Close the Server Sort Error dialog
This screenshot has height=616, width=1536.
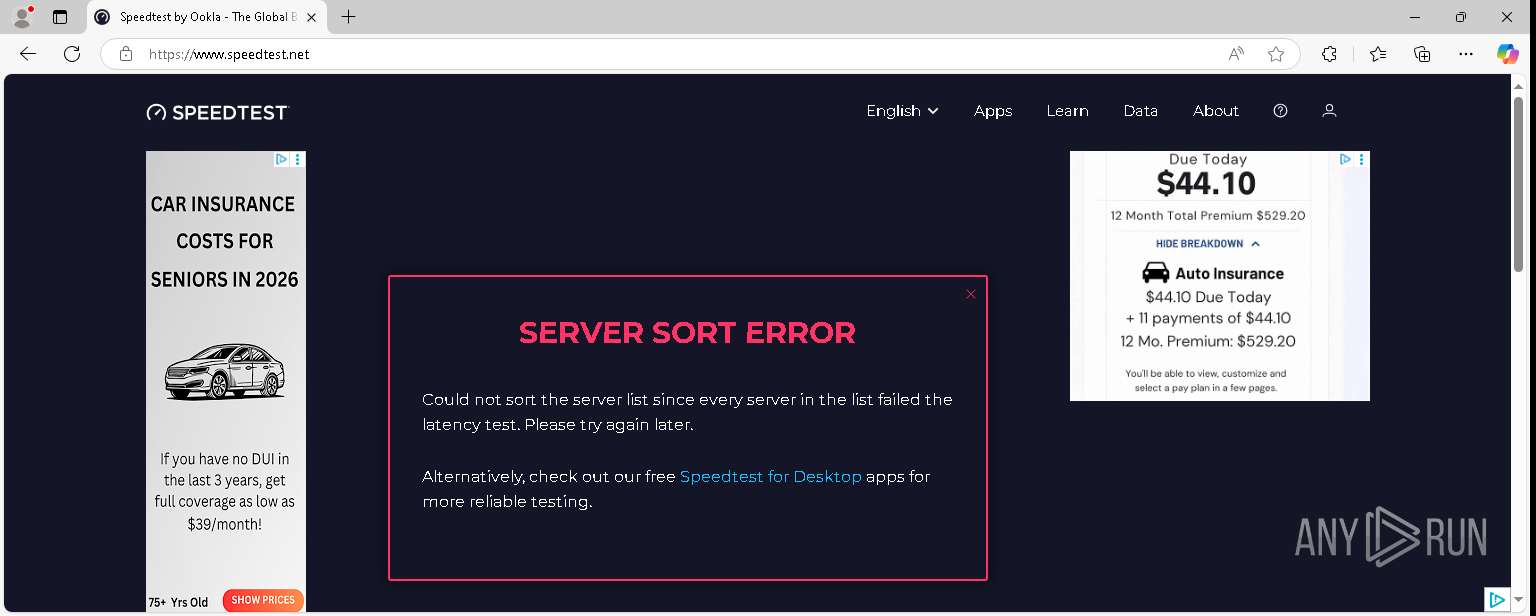tap(970, 294)
